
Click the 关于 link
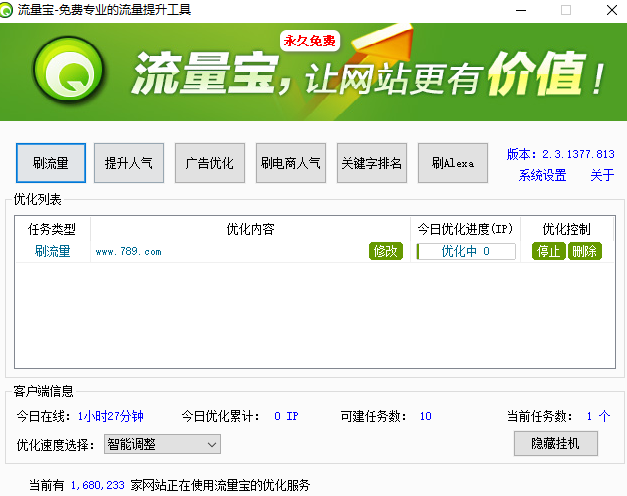[x=602, y=175]
